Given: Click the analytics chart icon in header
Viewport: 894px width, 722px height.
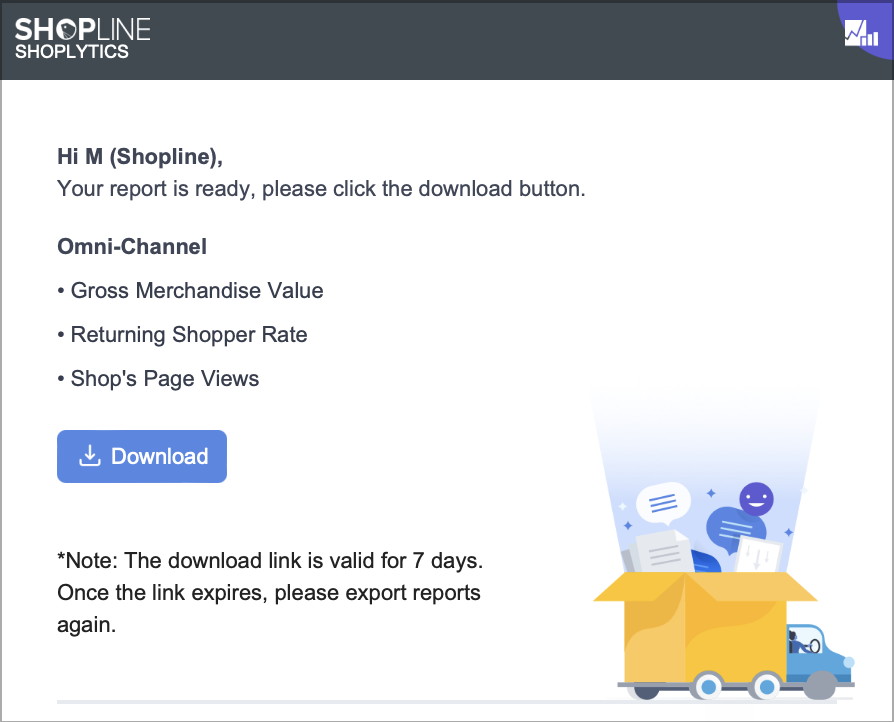Looking at the screenshot, I should point(862,33).
